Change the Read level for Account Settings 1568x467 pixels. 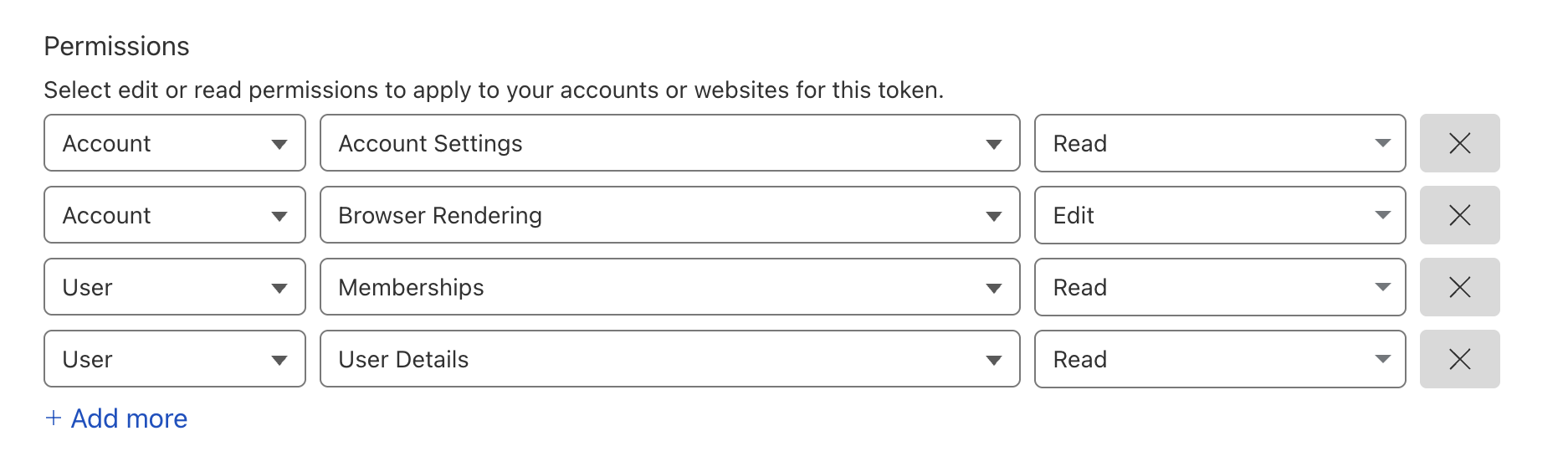[x=1219, y=143]
